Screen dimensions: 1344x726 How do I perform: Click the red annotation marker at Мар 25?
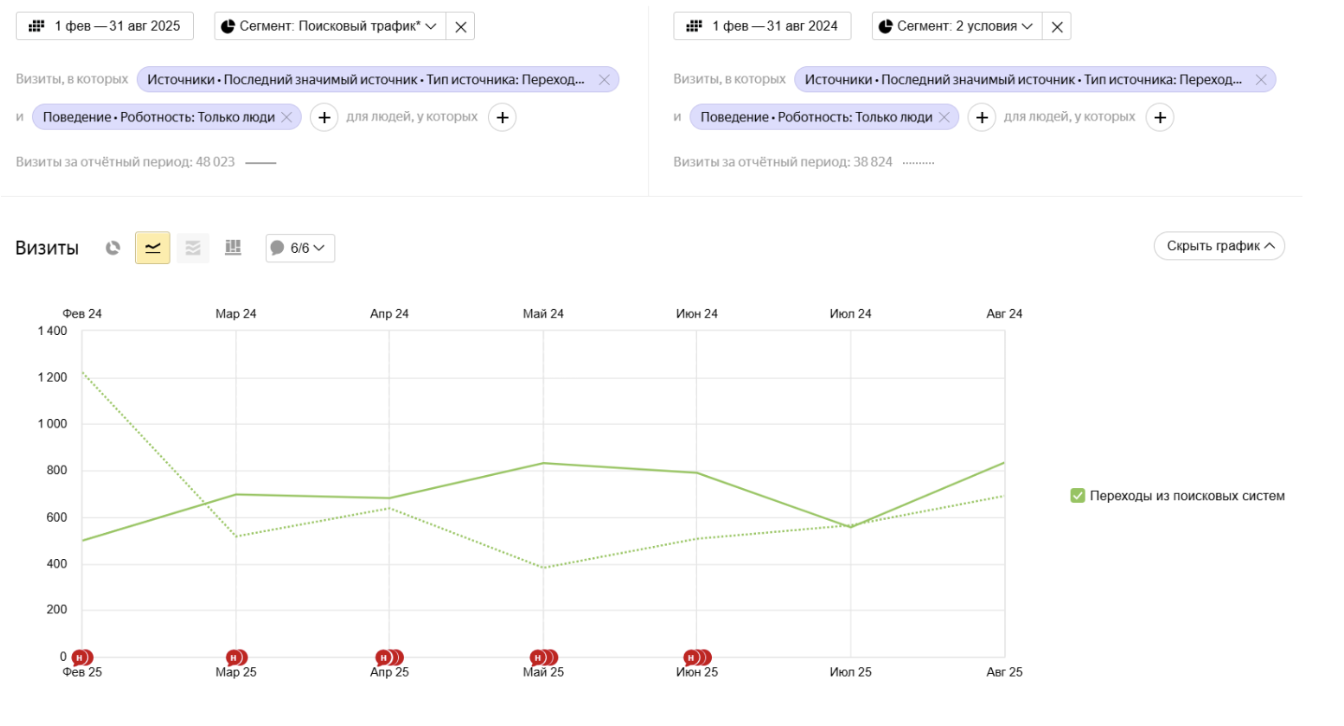tap(235, 657)
